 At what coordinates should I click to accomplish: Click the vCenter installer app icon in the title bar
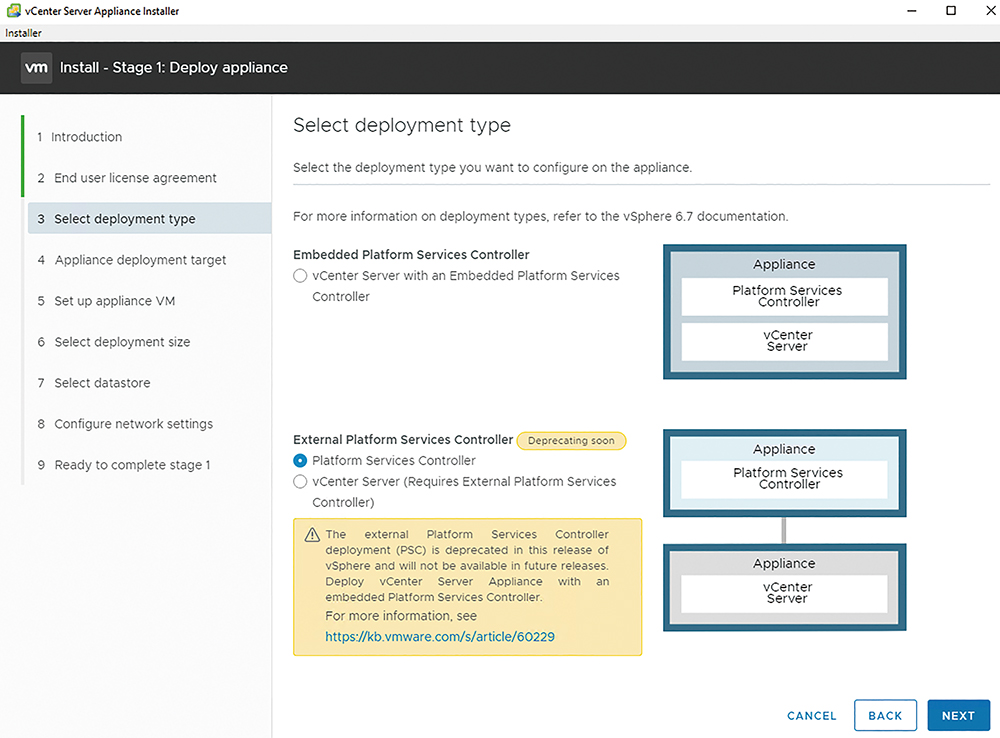pos(13,11)
